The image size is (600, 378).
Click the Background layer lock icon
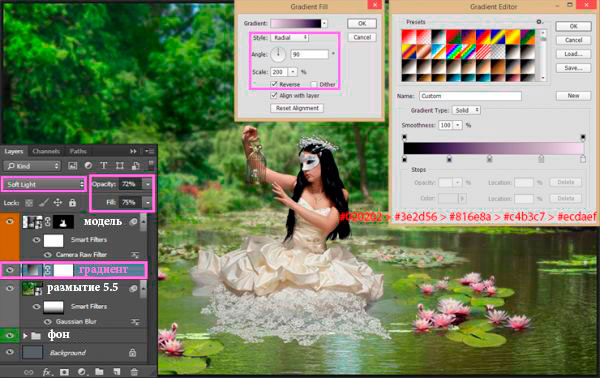pyautogui.click(x=132, y=353)
